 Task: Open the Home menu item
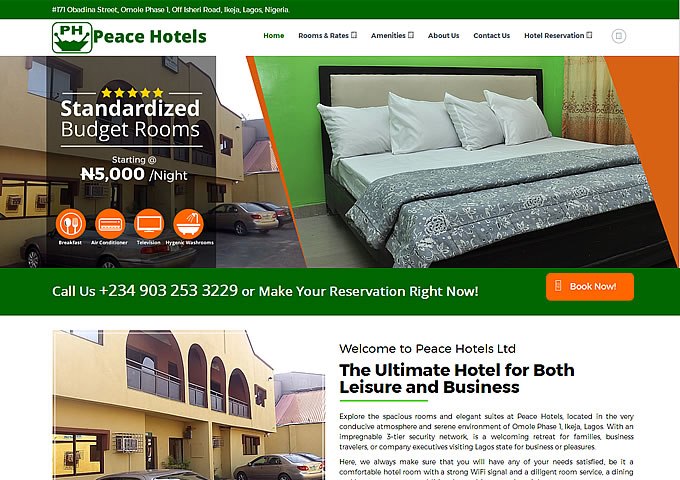click(274, 36)
